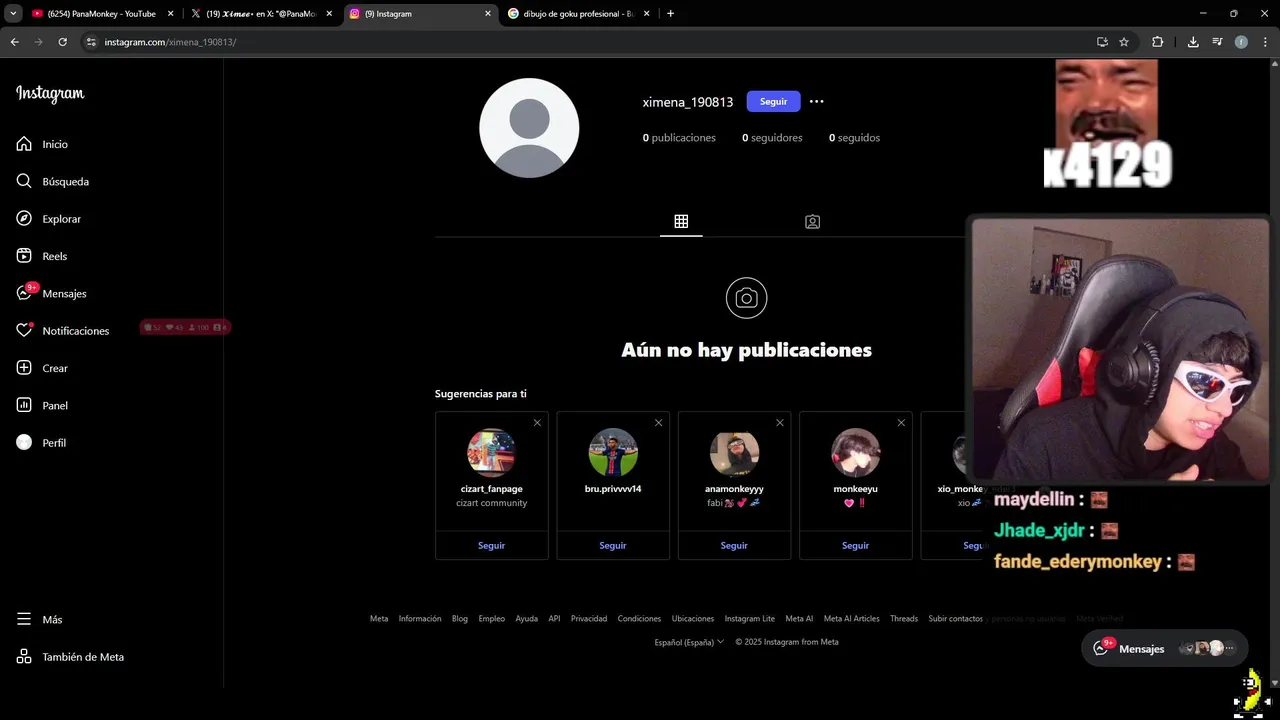Open the Información footer link
Screen dimensions: 1280x720
tap(419, 618)
